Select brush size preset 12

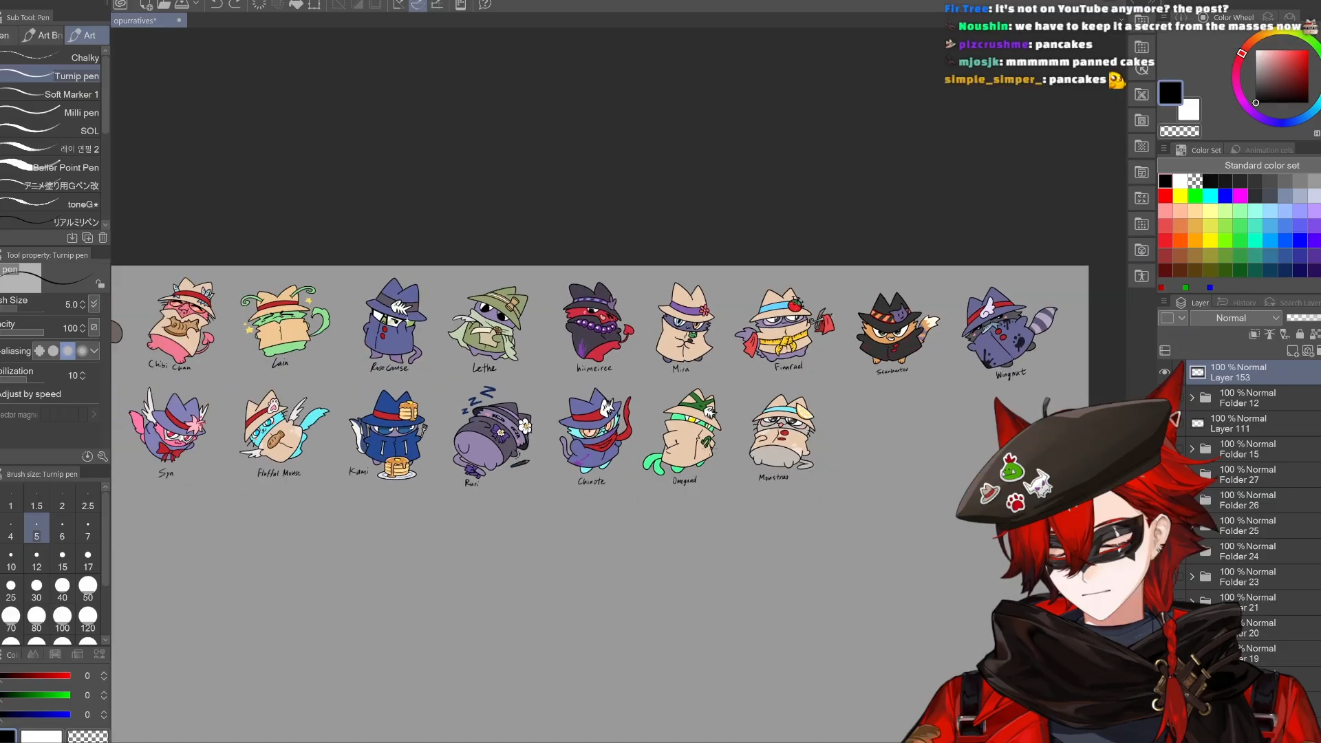[x=36, y=560]
